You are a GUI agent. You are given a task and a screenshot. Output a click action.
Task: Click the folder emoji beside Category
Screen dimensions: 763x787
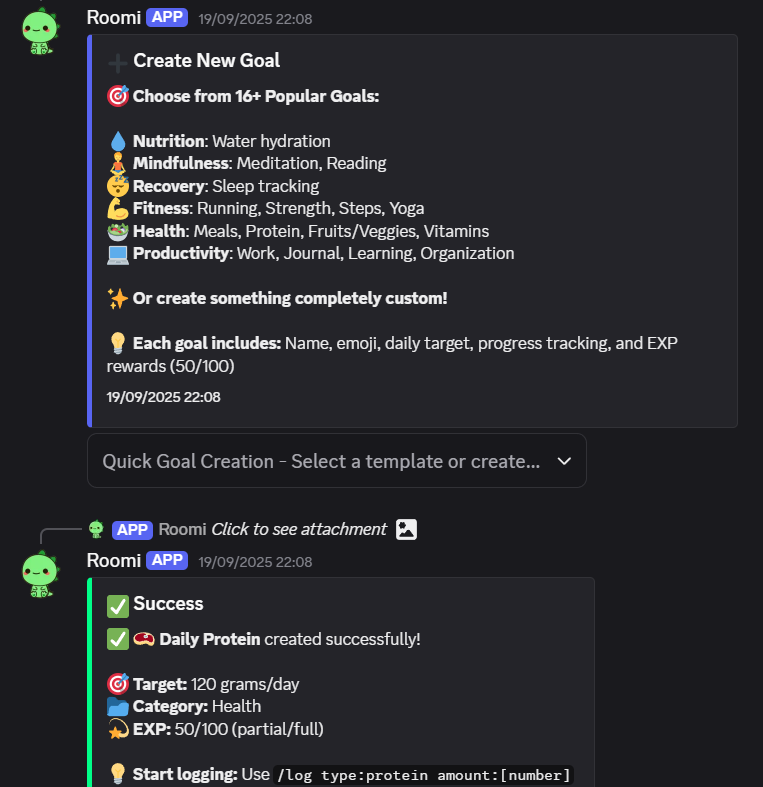coord(118,706)
